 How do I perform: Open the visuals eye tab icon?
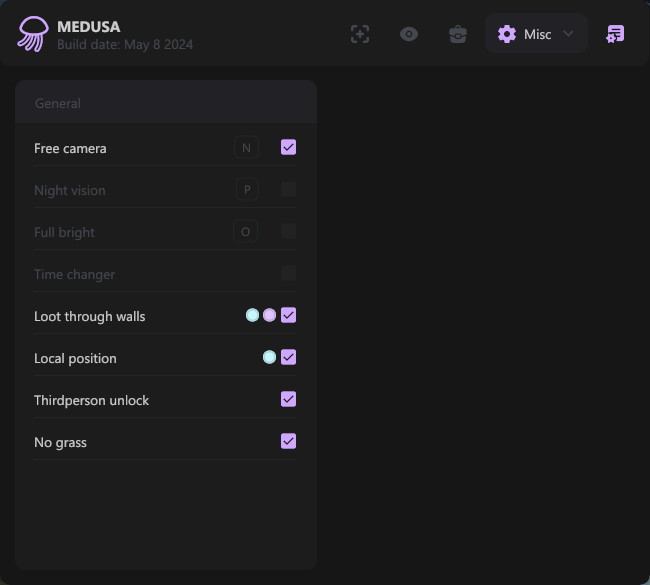(409, 34)
